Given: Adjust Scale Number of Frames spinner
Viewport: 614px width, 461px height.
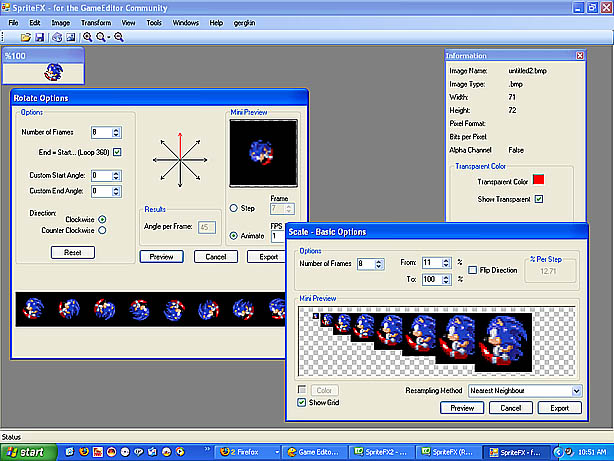Looking at the screenshot, I should (x=378, y=264).
